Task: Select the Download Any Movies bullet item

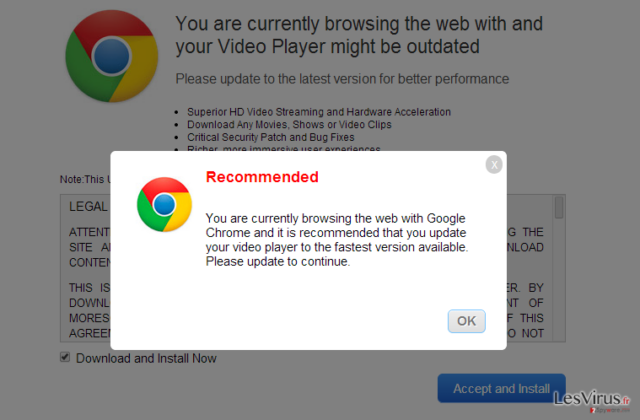Action: [289, 124]
